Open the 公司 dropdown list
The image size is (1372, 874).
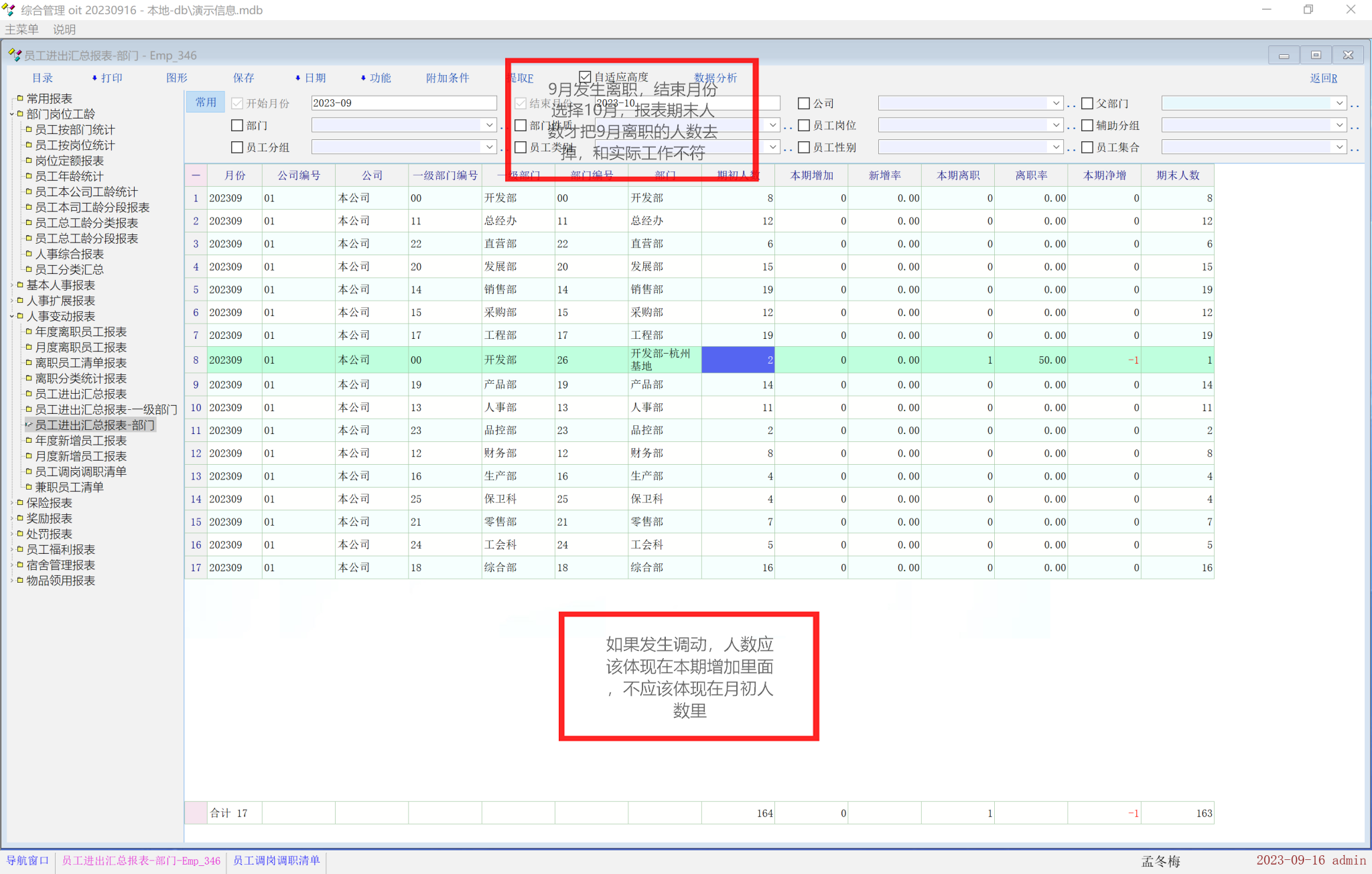[x=1056, y=103]
